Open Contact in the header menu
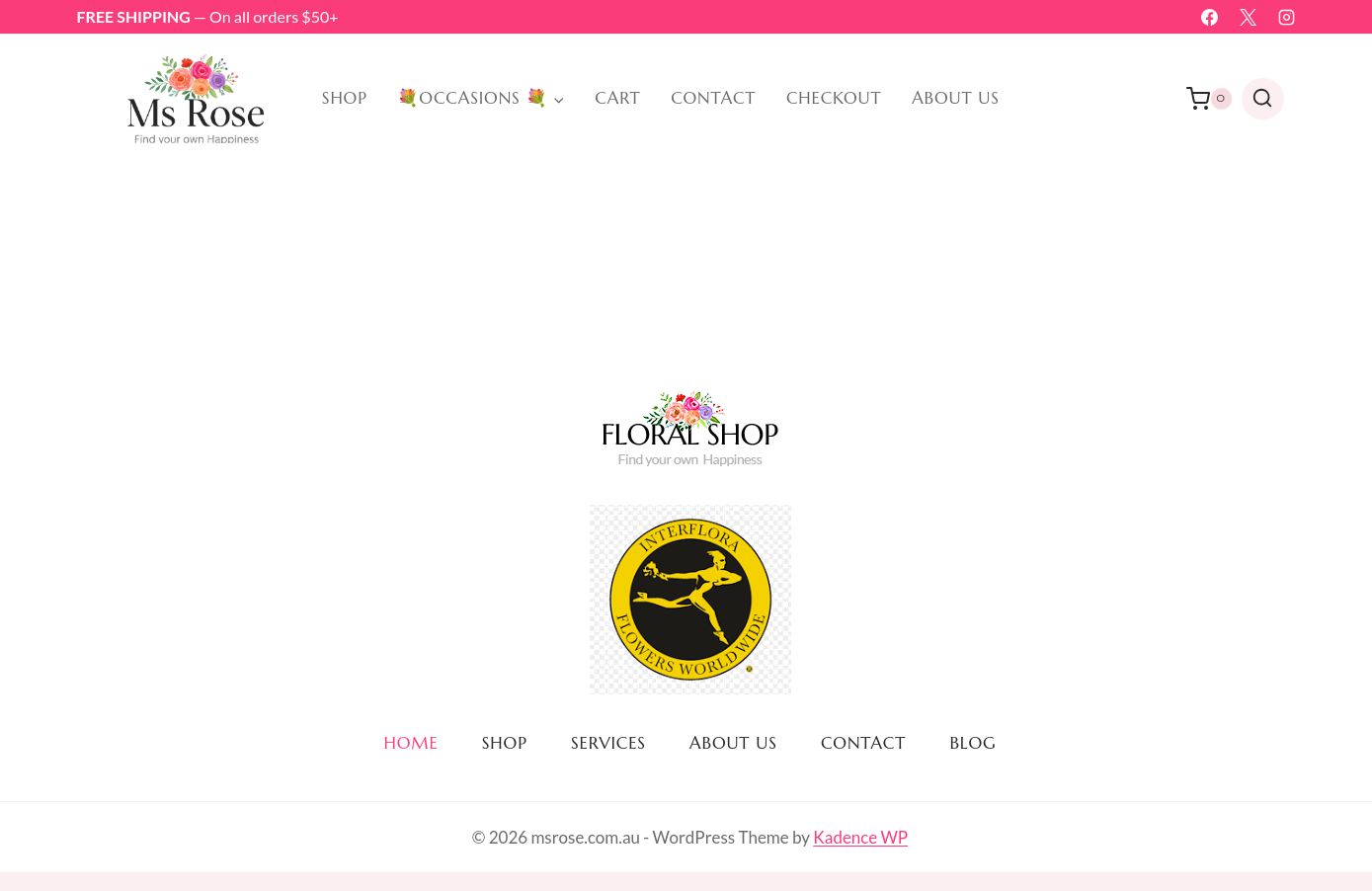 tap(712, 98)
